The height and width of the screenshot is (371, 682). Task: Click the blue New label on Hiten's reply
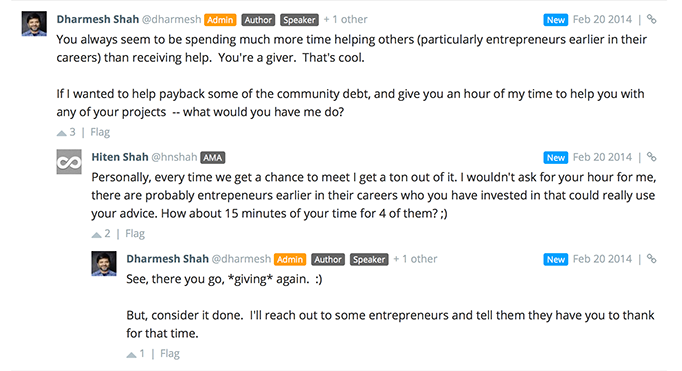pyautogui.click(x=555, y=157)
